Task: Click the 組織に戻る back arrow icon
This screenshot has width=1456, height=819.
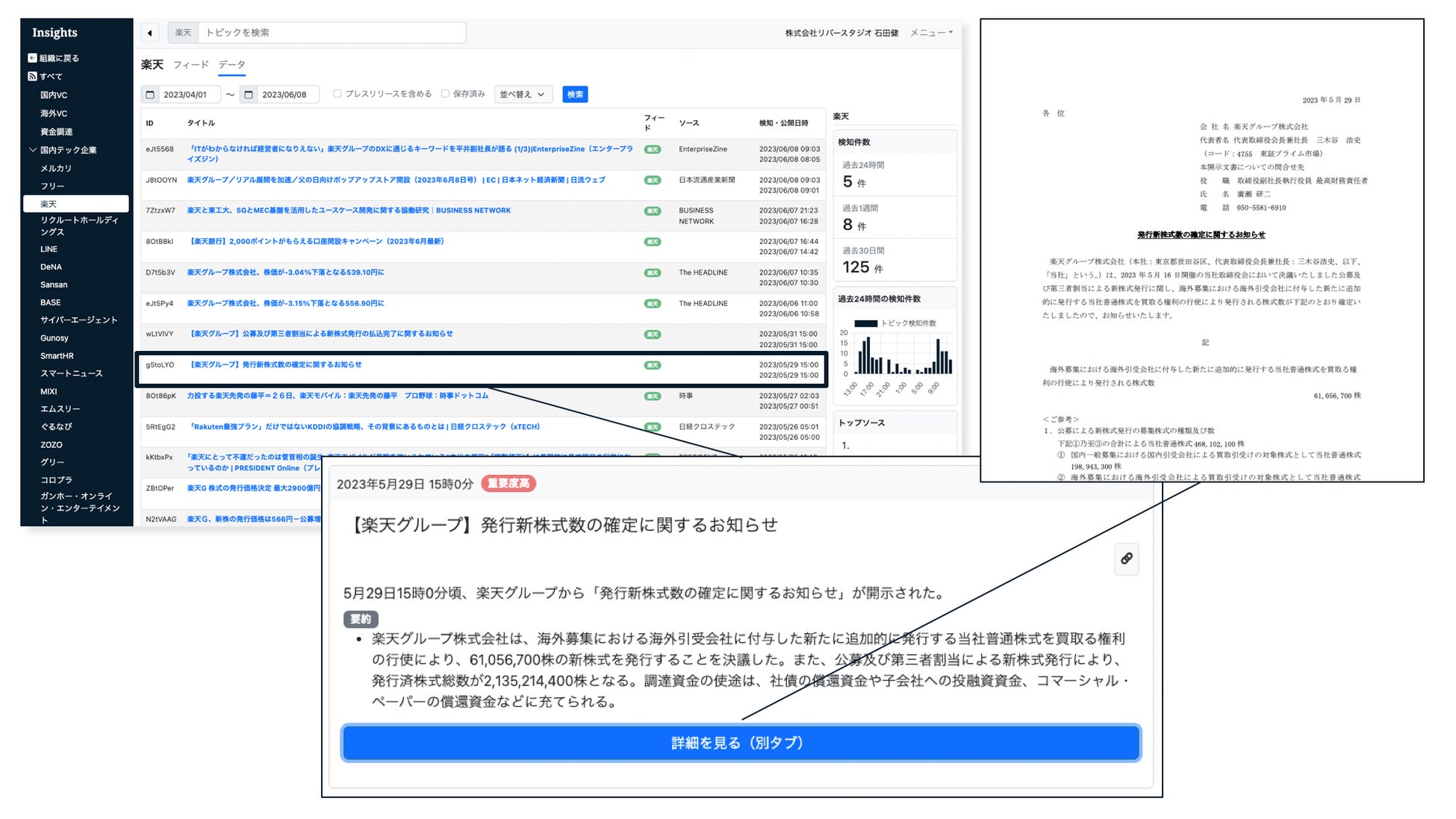Action: 32,57
